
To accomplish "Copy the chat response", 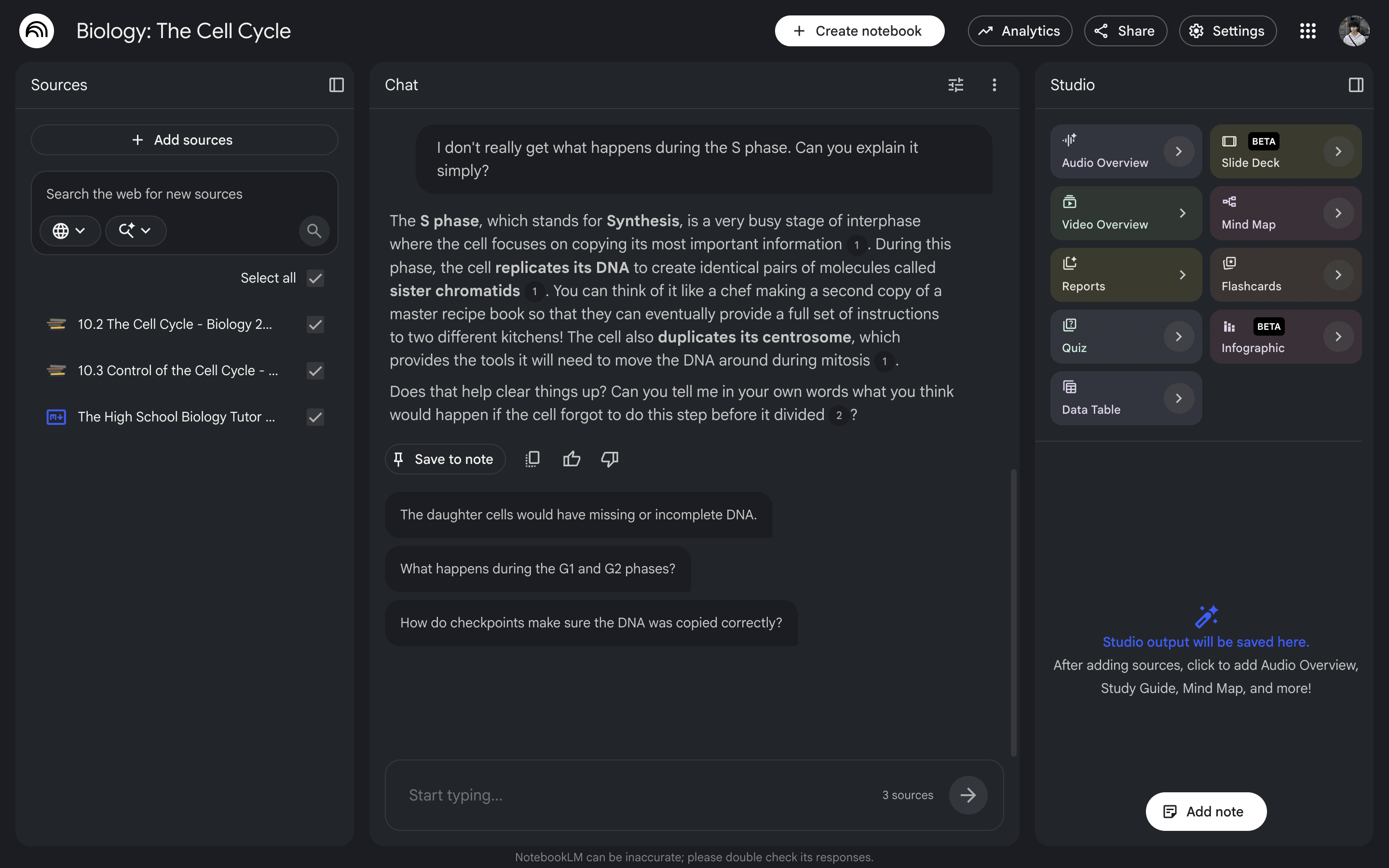I will 532,459.
